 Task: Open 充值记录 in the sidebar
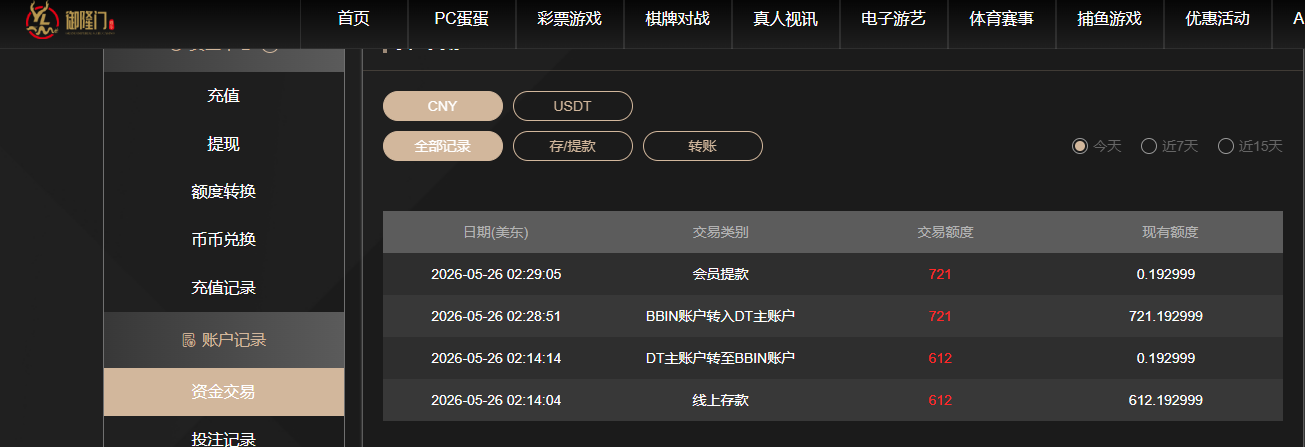click(x=223, y=288)
